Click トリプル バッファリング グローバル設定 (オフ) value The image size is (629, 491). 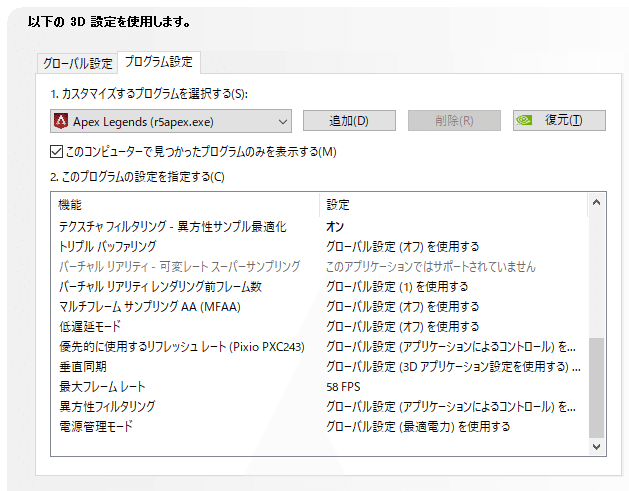point(402,246)
